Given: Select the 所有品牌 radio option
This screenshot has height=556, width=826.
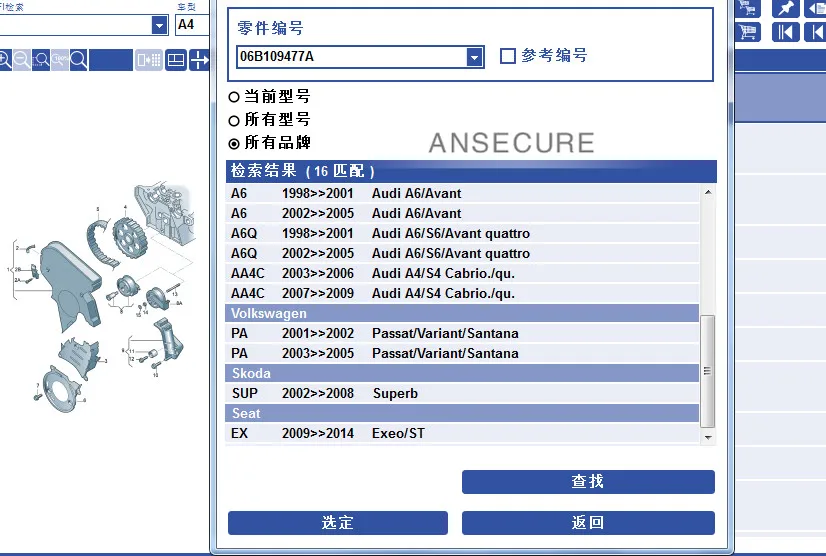Looking at the screenshot, I should click(x=234, y=143).
